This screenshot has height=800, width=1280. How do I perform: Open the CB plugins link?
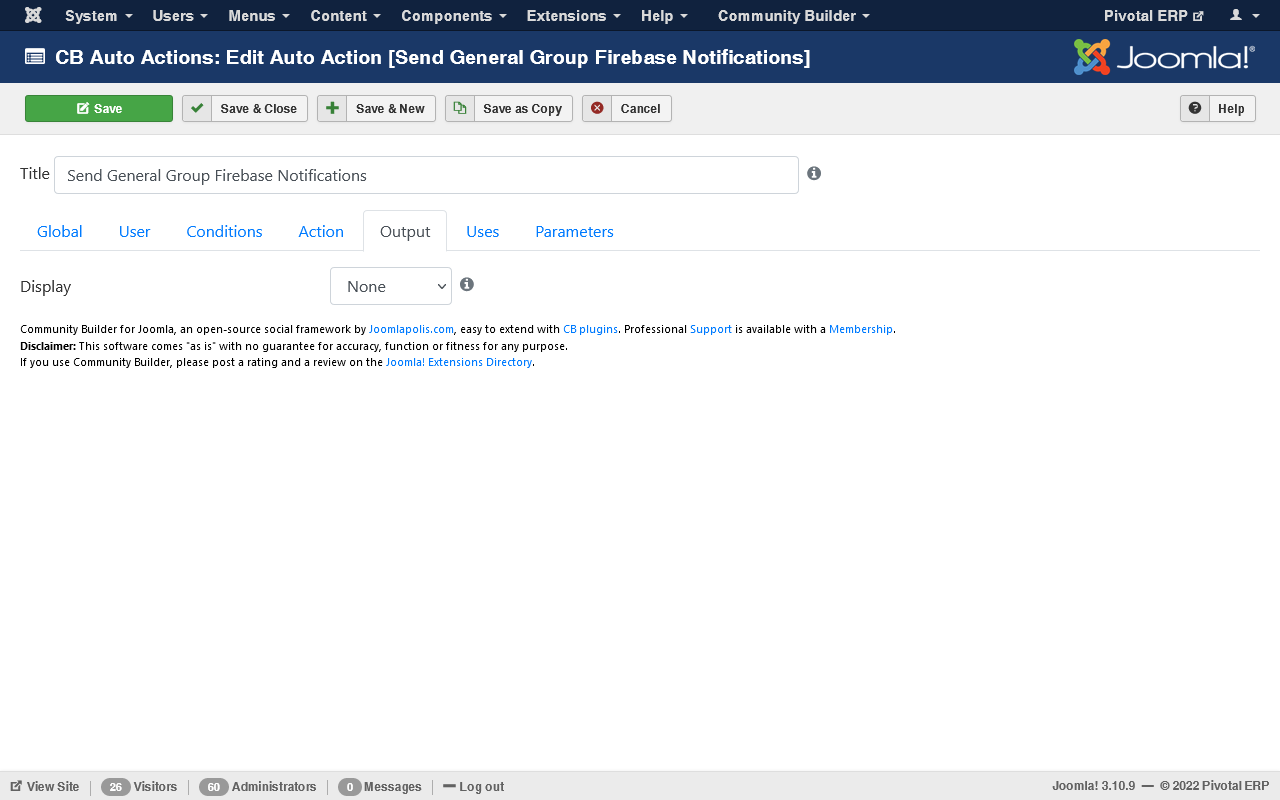pyautogui.click(x=590, y=329)
